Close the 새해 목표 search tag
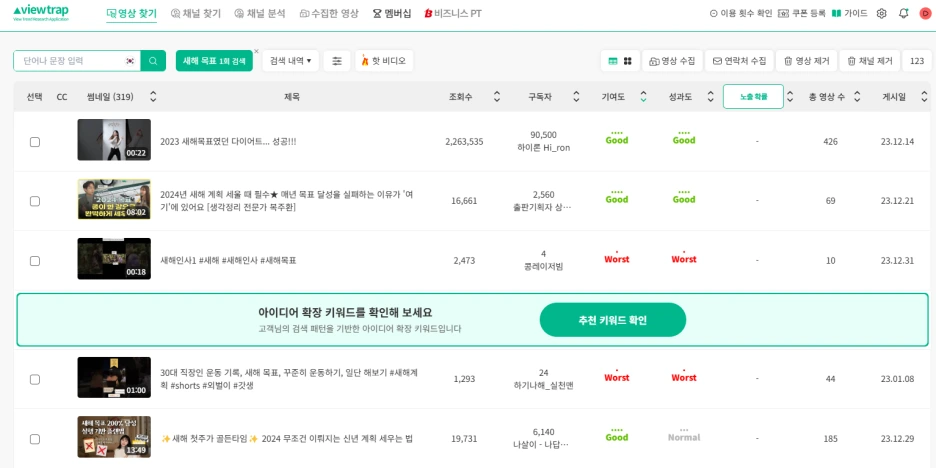Image resolution: width=936 pixels, height=468 pixels. point(256,51)
